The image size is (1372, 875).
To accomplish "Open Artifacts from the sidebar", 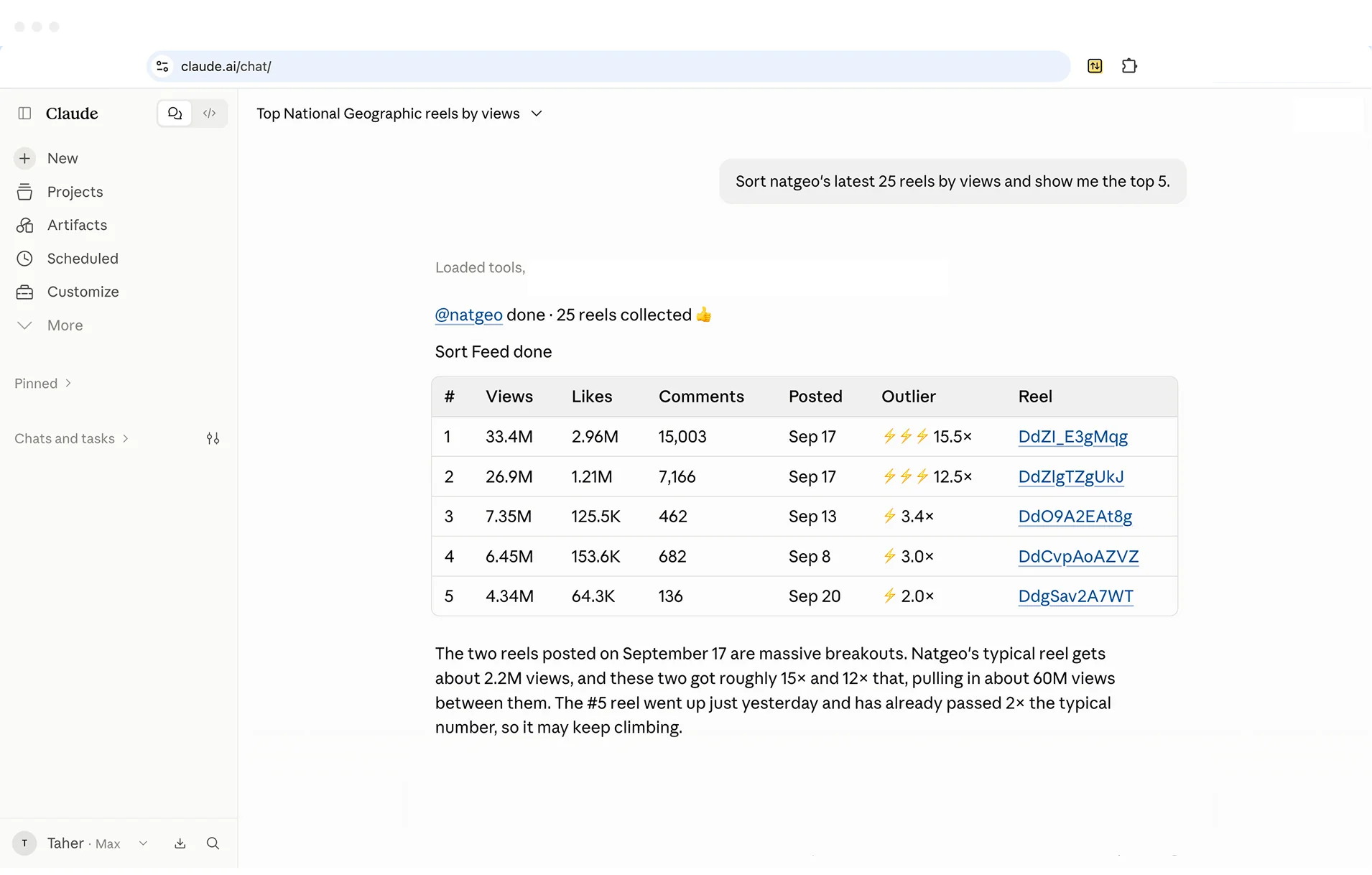I will tap(77, 225).
